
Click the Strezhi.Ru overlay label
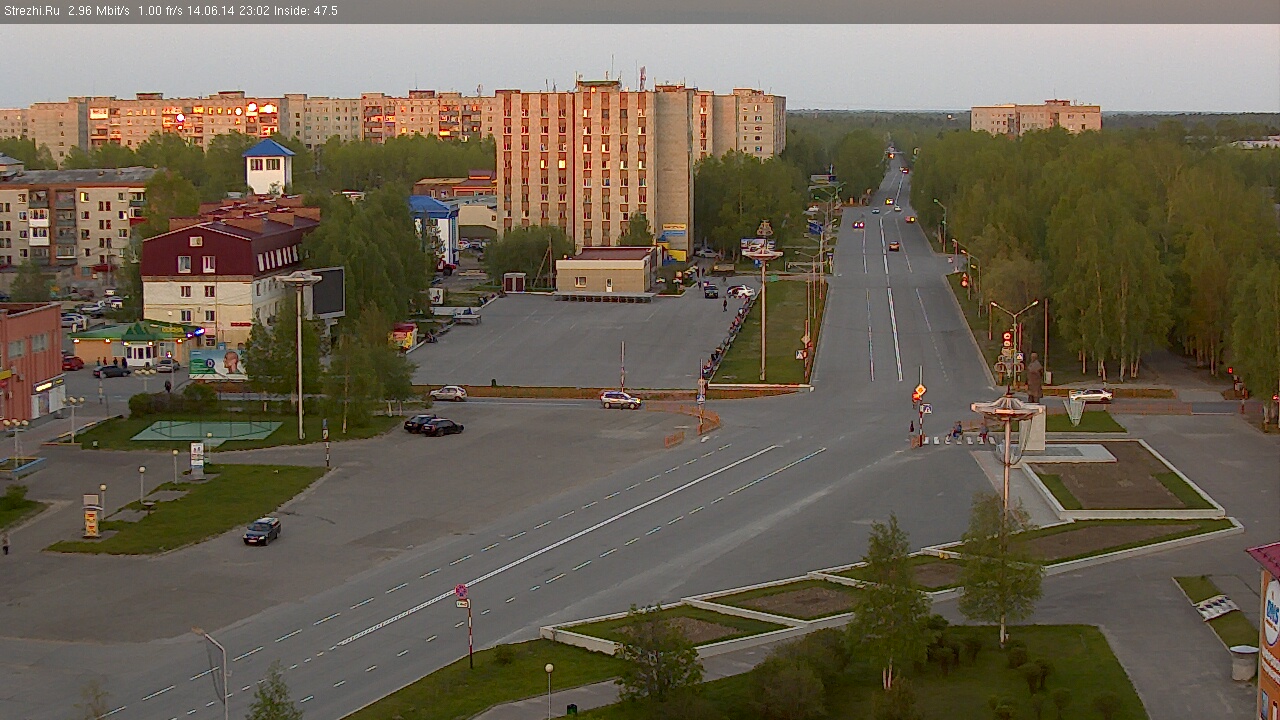pyautogui.click(x=31, y=11)
